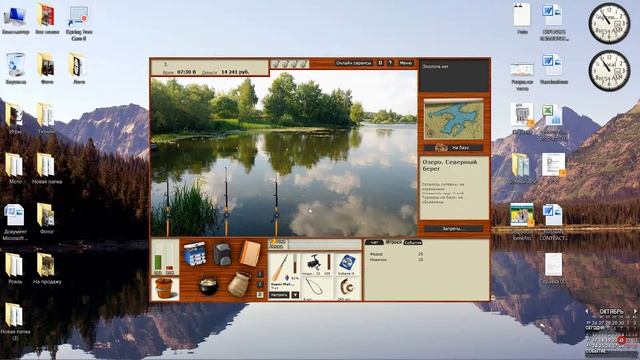The width and height of the screenshot is (640, 360).
Task: Open the canvas fish sack
Action: [239, 284]
